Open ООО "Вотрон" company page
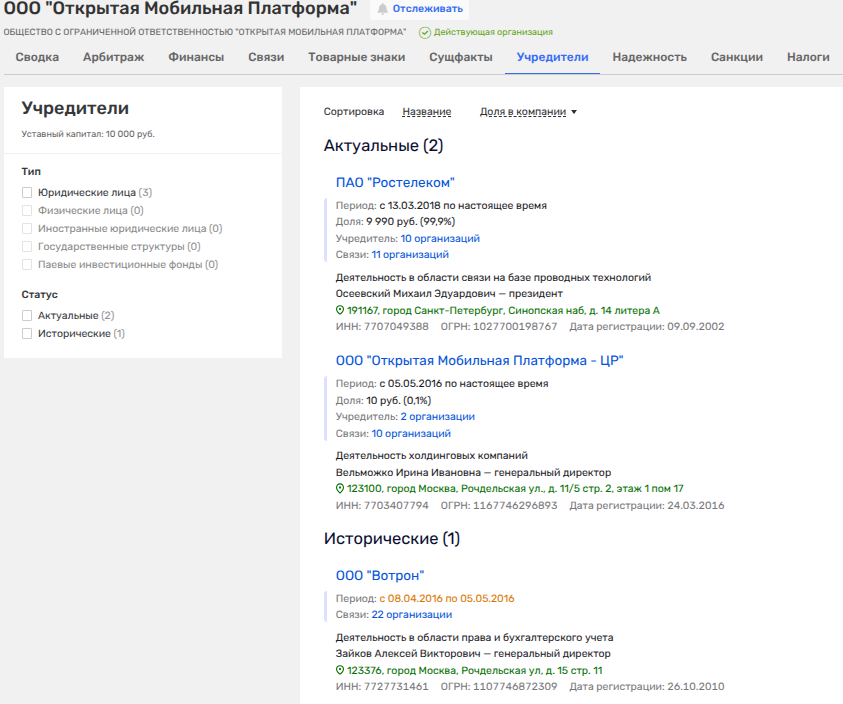Image resolution: width=843 pixels, height=704 pixels. (380, 575)
